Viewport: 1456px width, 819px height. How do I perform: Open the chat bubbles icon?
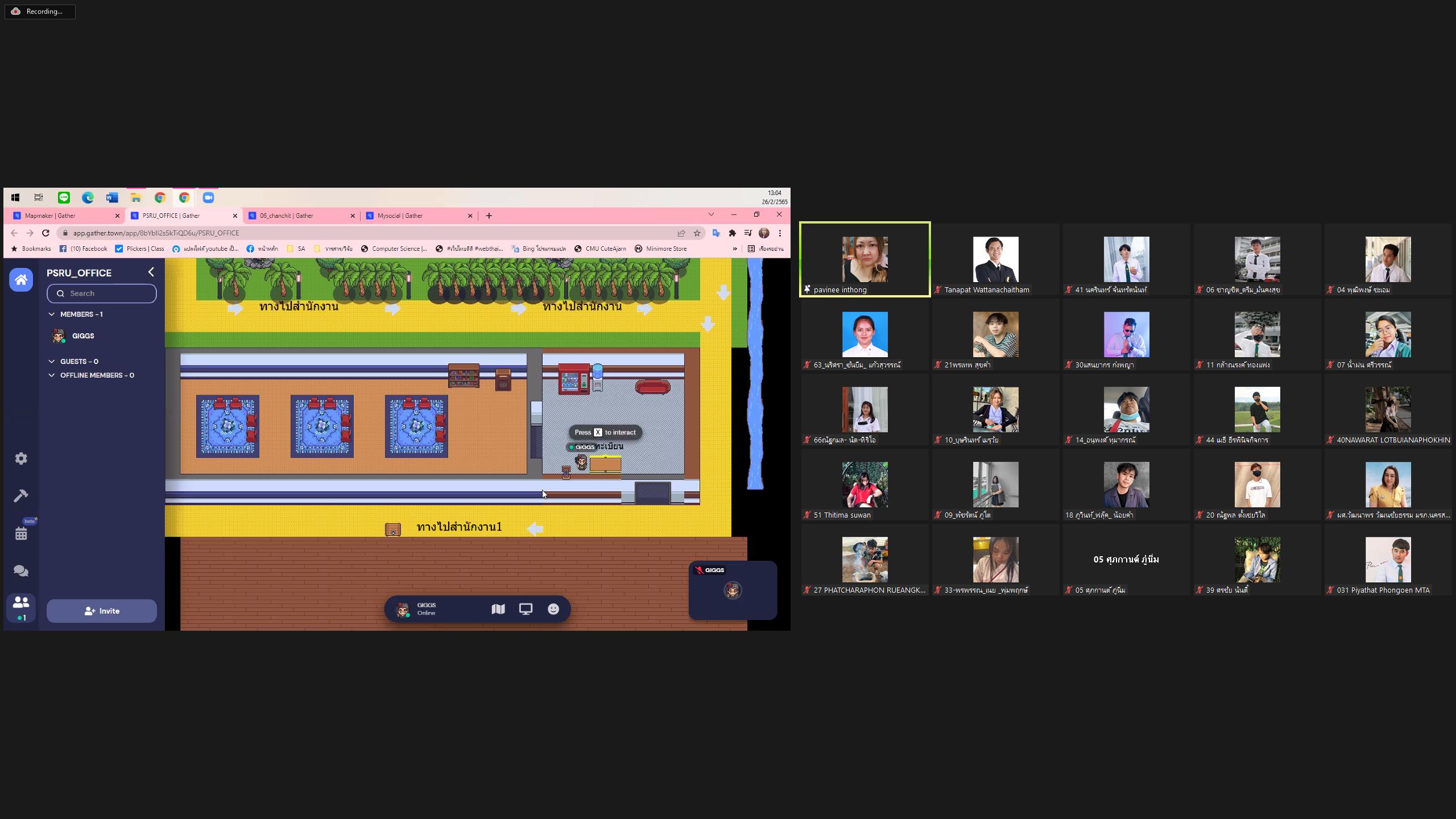(21, 571)
